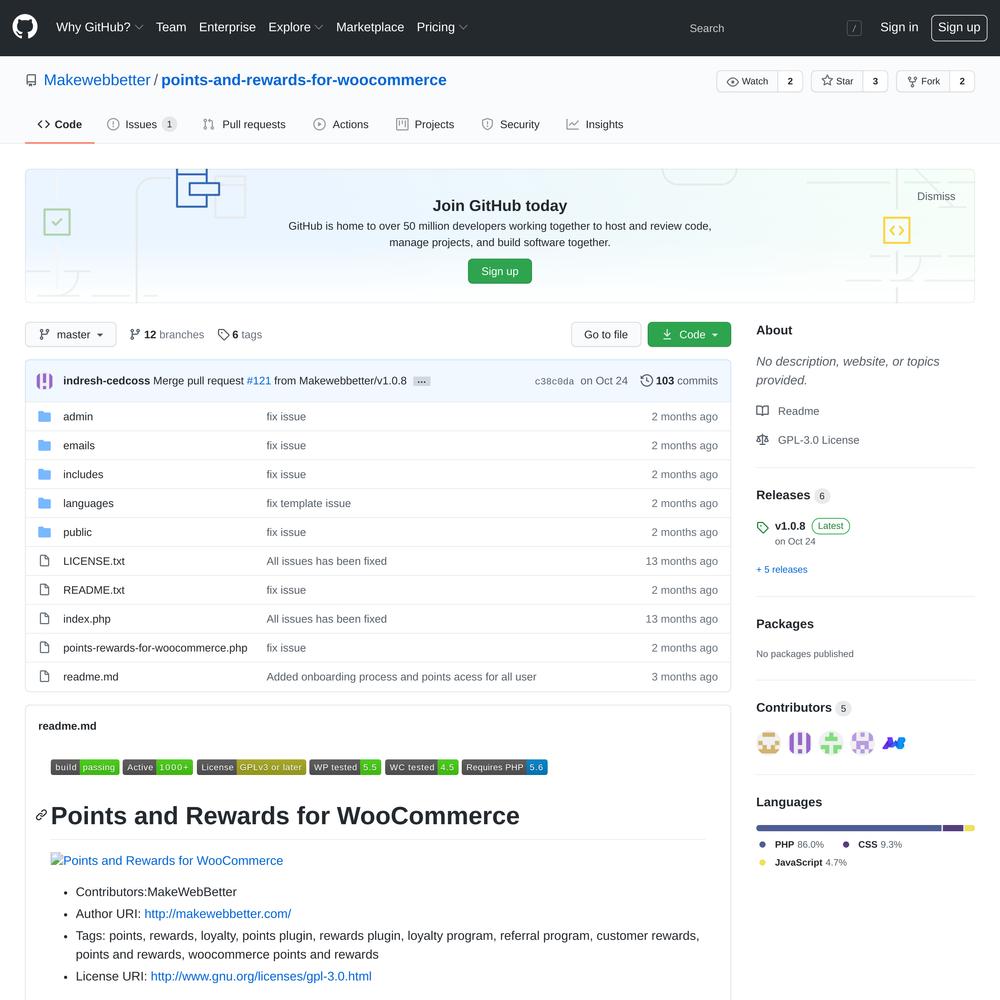Open the GPL-3.0 License link
The width and height of the screenshot is (1000, 1000).
click(808, 440)
